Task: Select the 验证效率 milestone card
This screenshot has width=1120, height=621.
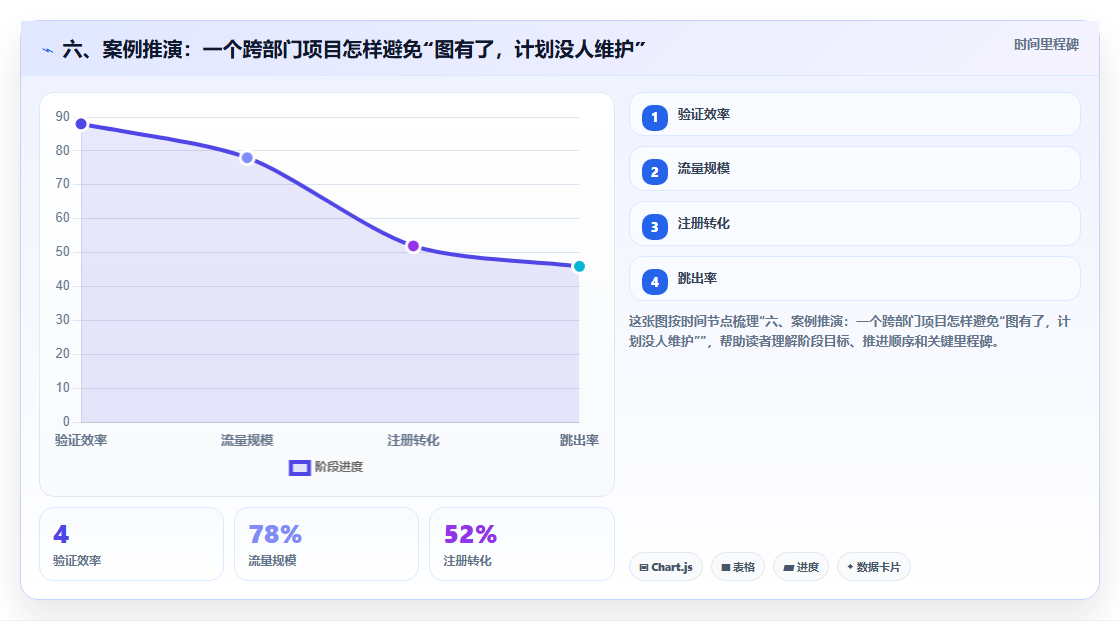Action: click(854, 114)
